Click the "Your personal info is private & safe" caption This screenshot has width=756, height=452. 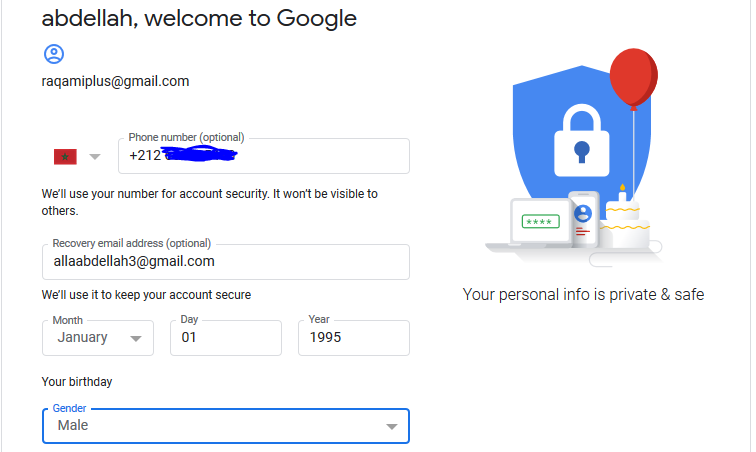[583, 294]
